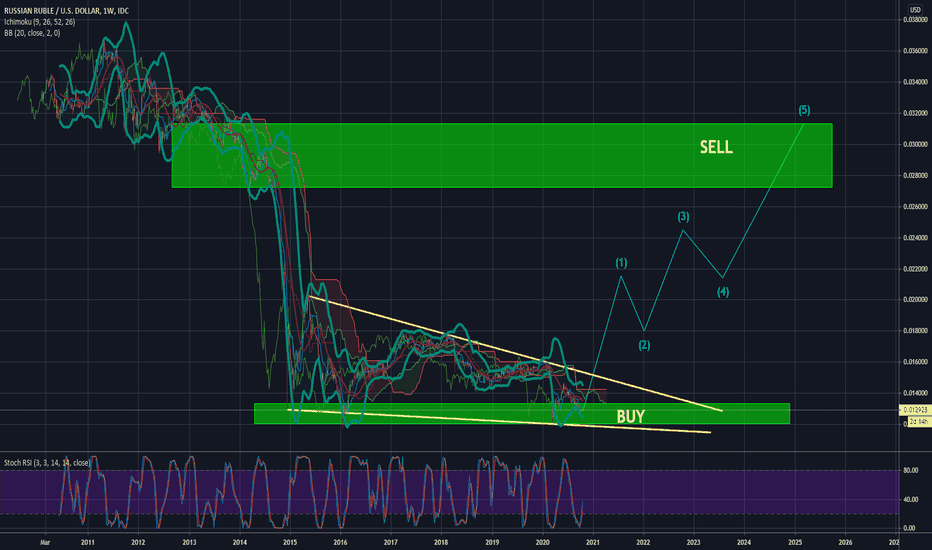Click the current price tag 0.012928
The height and width of the screenshot is (550, 932).
[915, 410]
